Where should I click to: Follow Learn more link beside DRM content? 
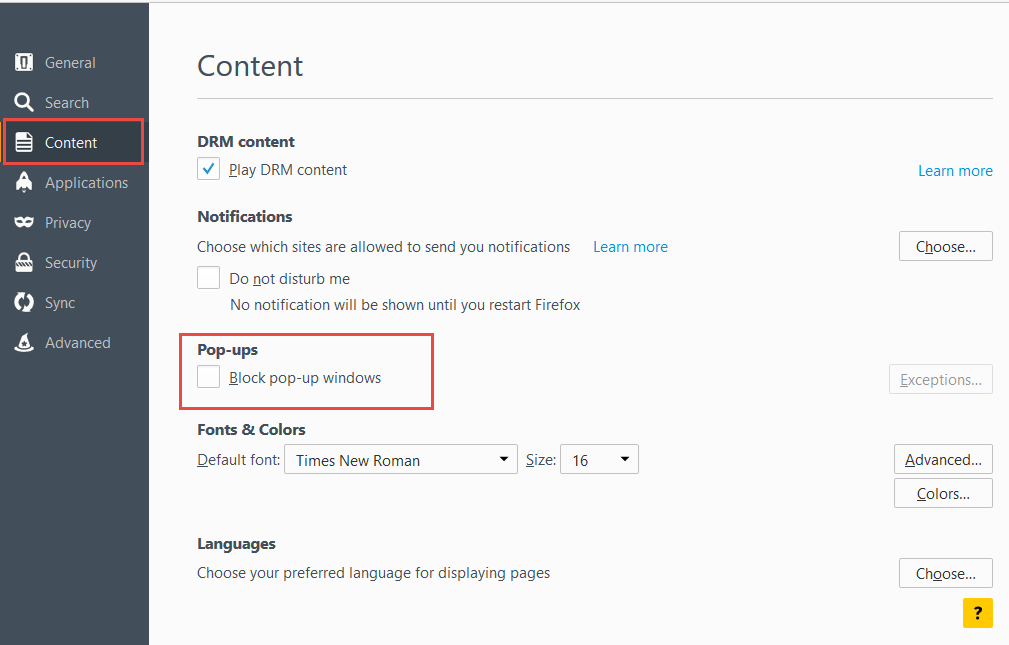point(955,171)
